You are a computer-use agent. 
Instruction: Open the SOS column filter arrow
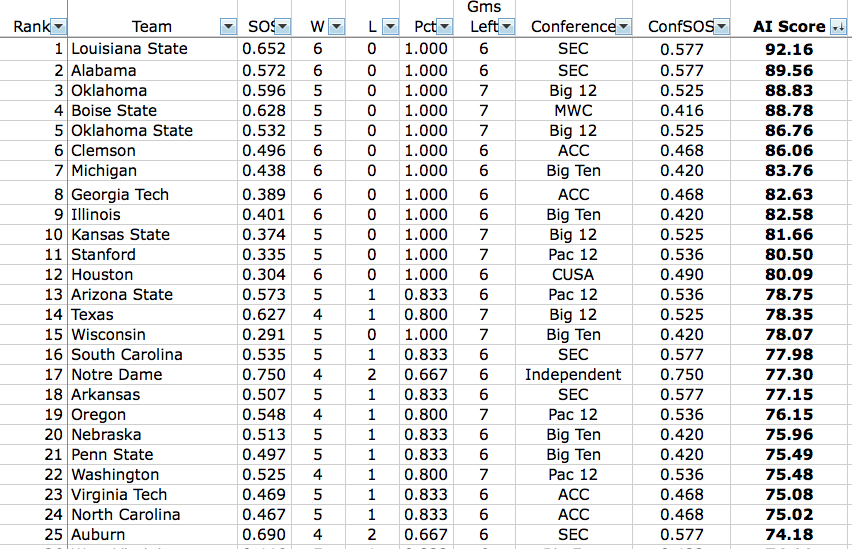283,26
